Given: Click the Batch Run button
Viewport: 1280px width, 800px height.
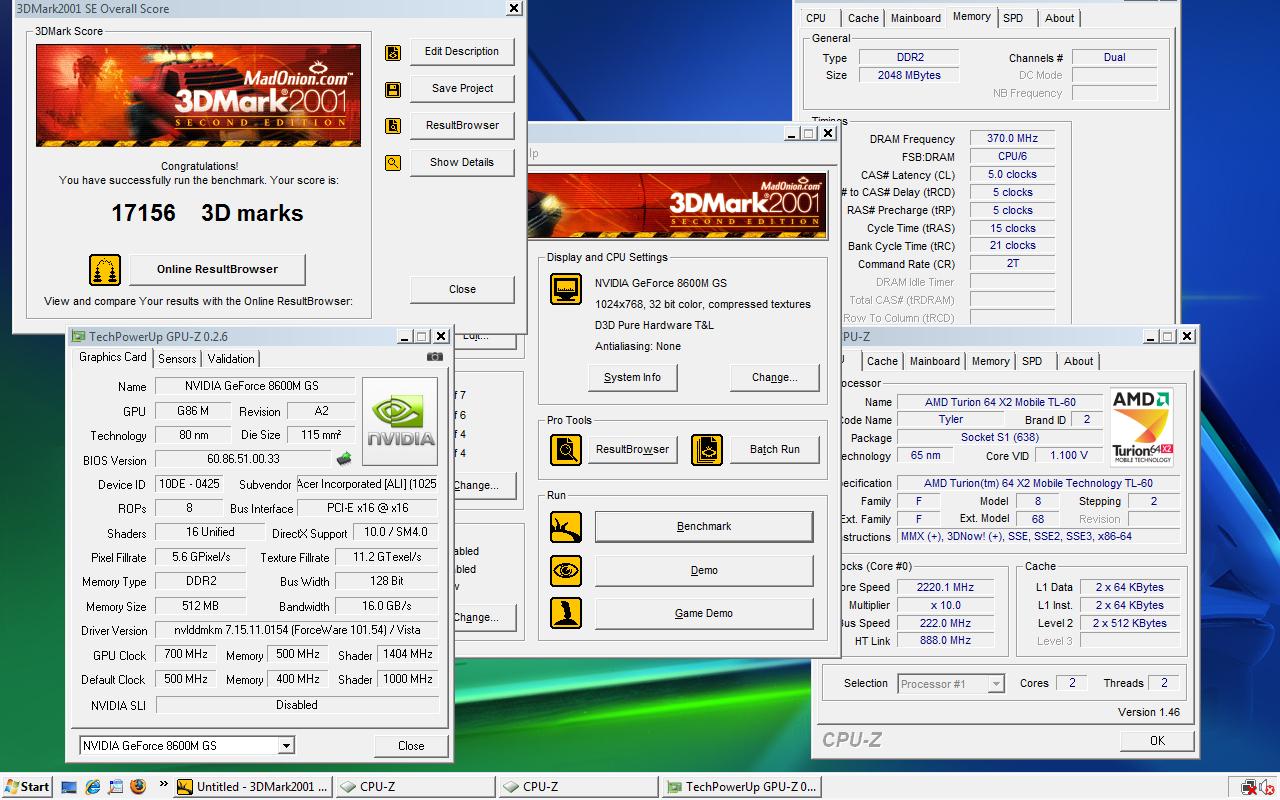Looking at the screenshot, I should click(774, 450).
